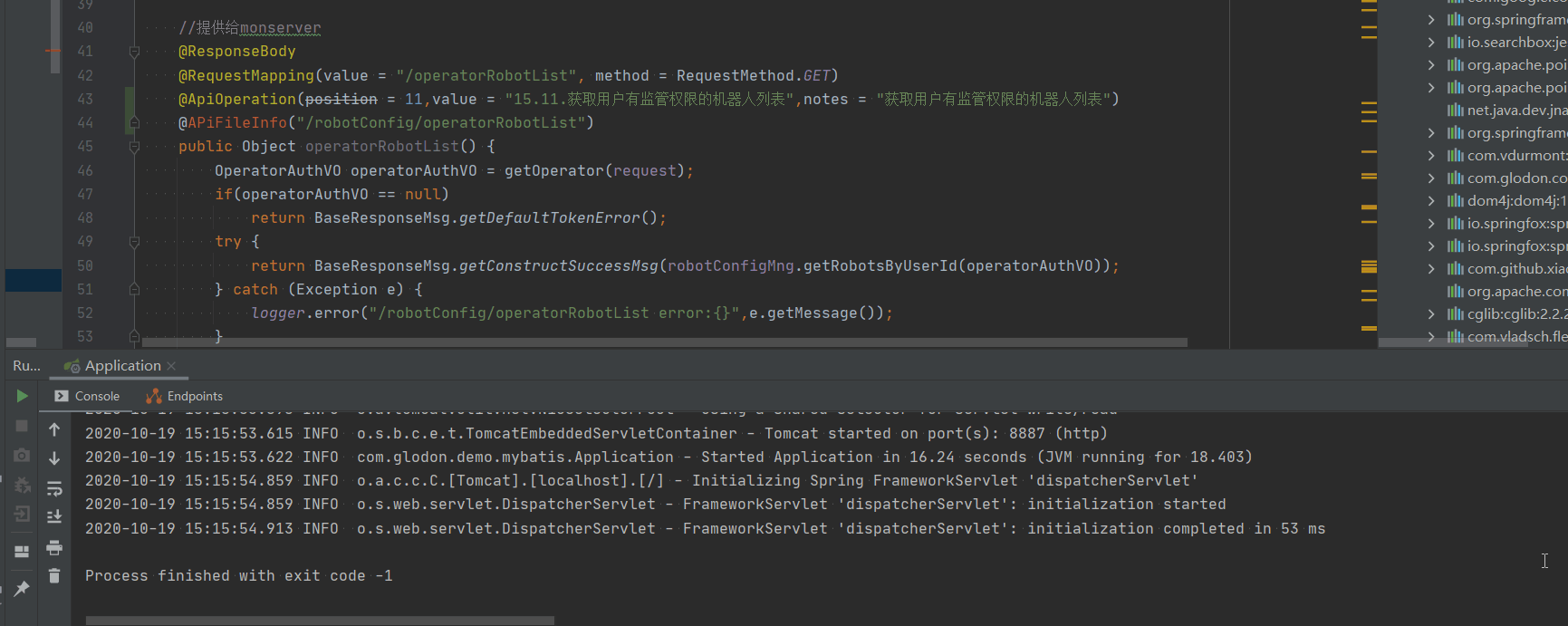Click the Spring Boot icon on Application tab
Viewport: 1568px width, 626px height.
72,366
